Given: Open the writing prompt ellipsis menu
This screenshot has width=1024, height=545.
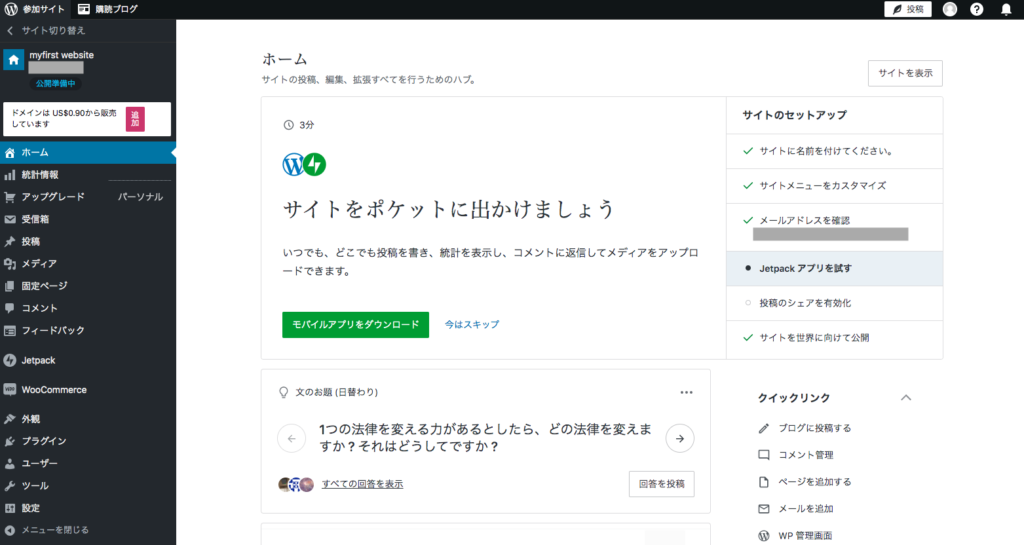Looking at the screenshot, I should click(x=686, y=393).
